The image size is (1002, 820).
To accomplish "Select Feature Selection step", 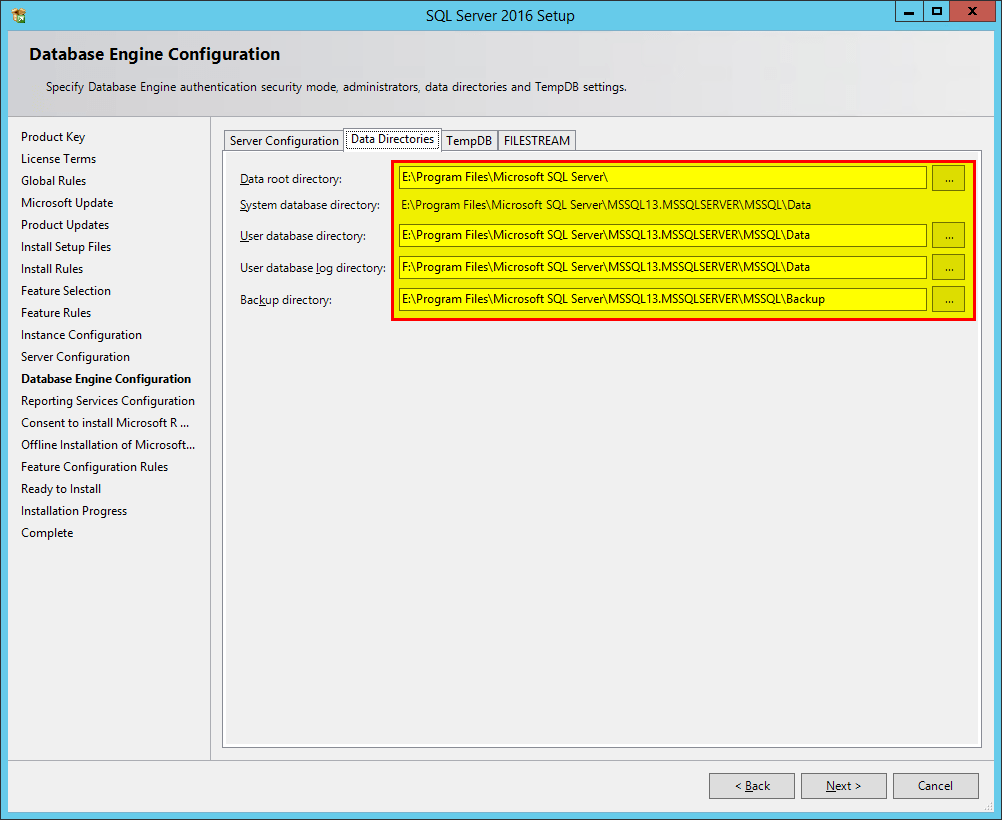I will (x=66, y=291).
